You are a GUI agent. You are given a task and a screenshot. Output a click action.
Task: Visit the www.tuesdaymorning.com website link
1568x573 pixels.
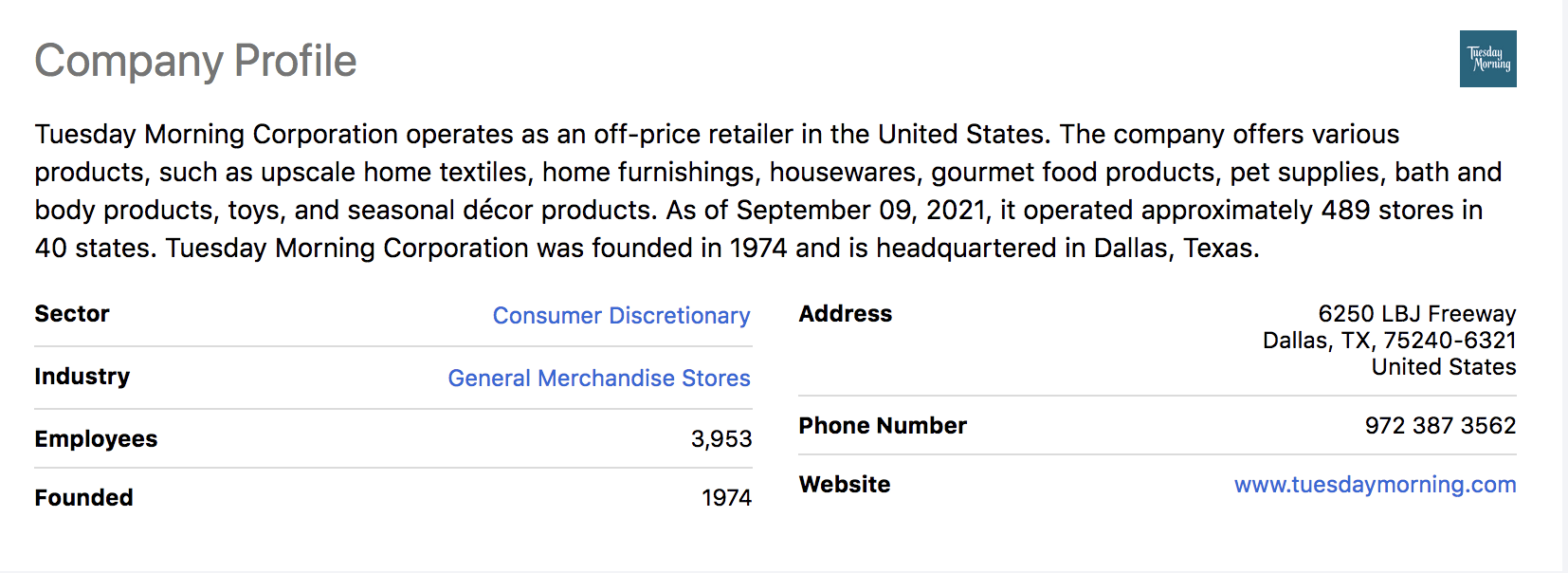point(1375,485)
